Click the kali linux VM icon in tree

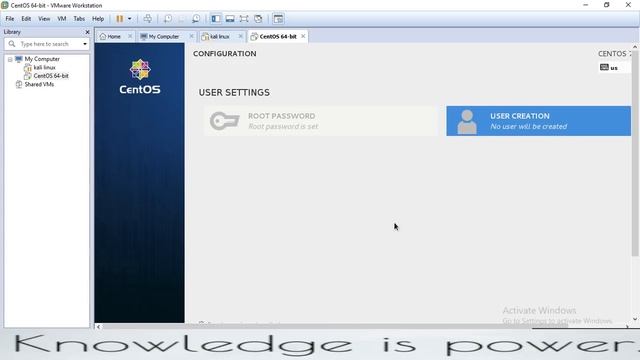pyautogui.click(x=28, y=68)
